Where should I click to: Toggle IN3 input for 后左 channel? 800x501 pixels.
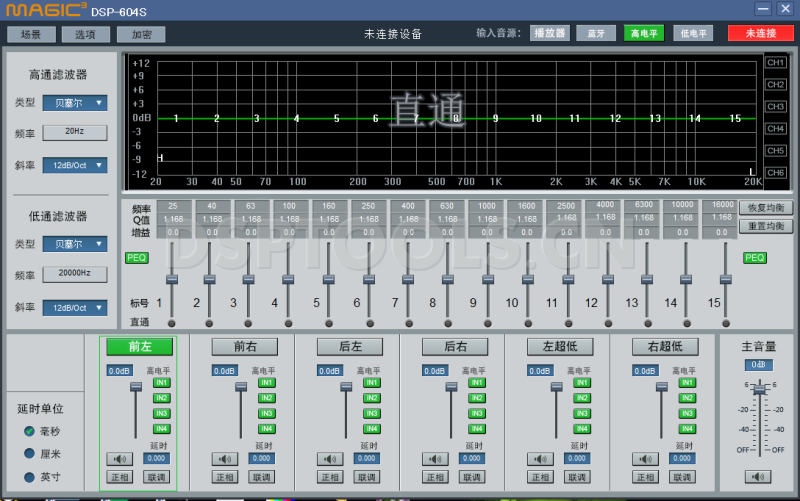pos(371,413)
